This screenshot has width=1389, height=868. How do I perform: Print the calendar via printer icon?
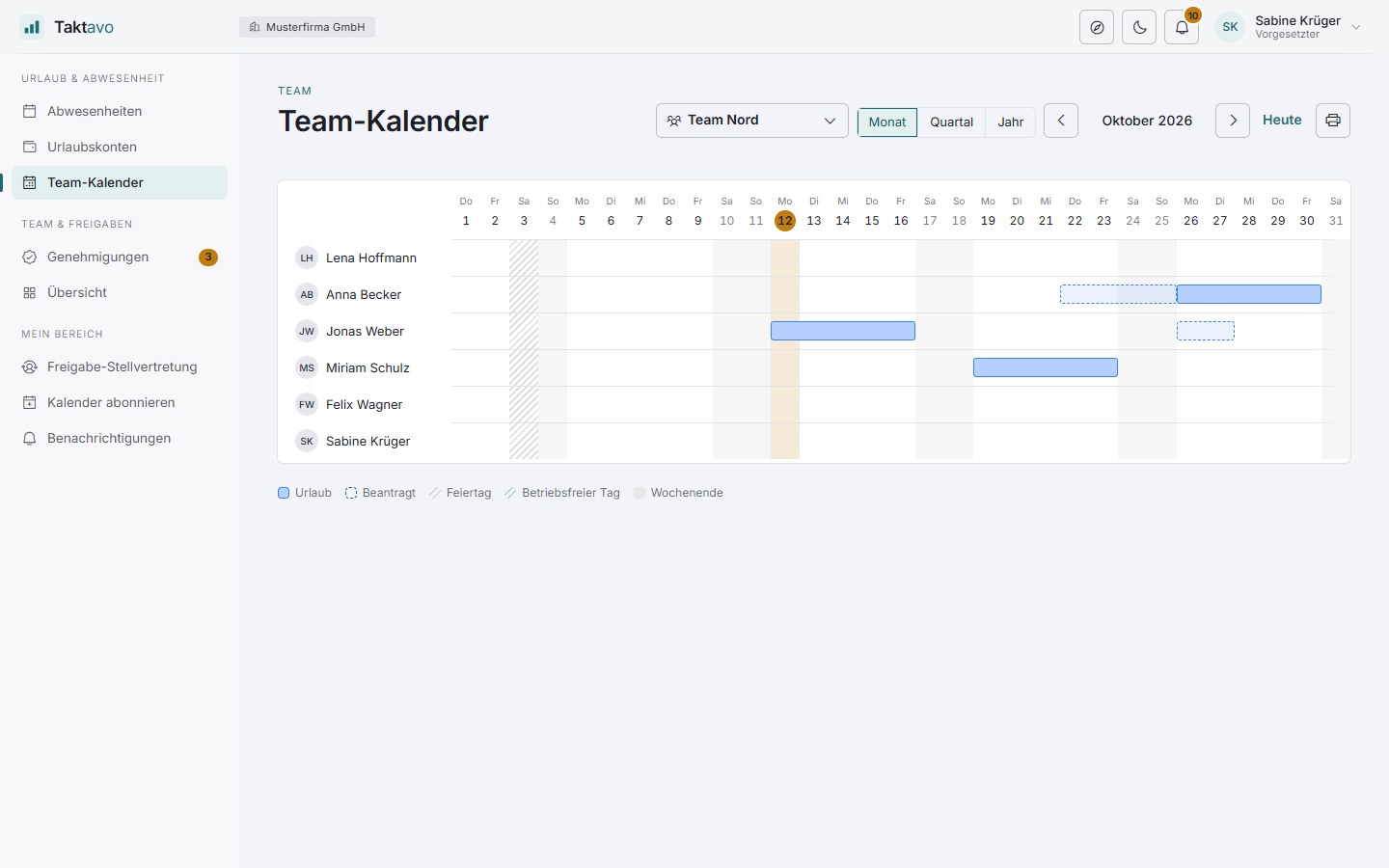(1333, 121)
